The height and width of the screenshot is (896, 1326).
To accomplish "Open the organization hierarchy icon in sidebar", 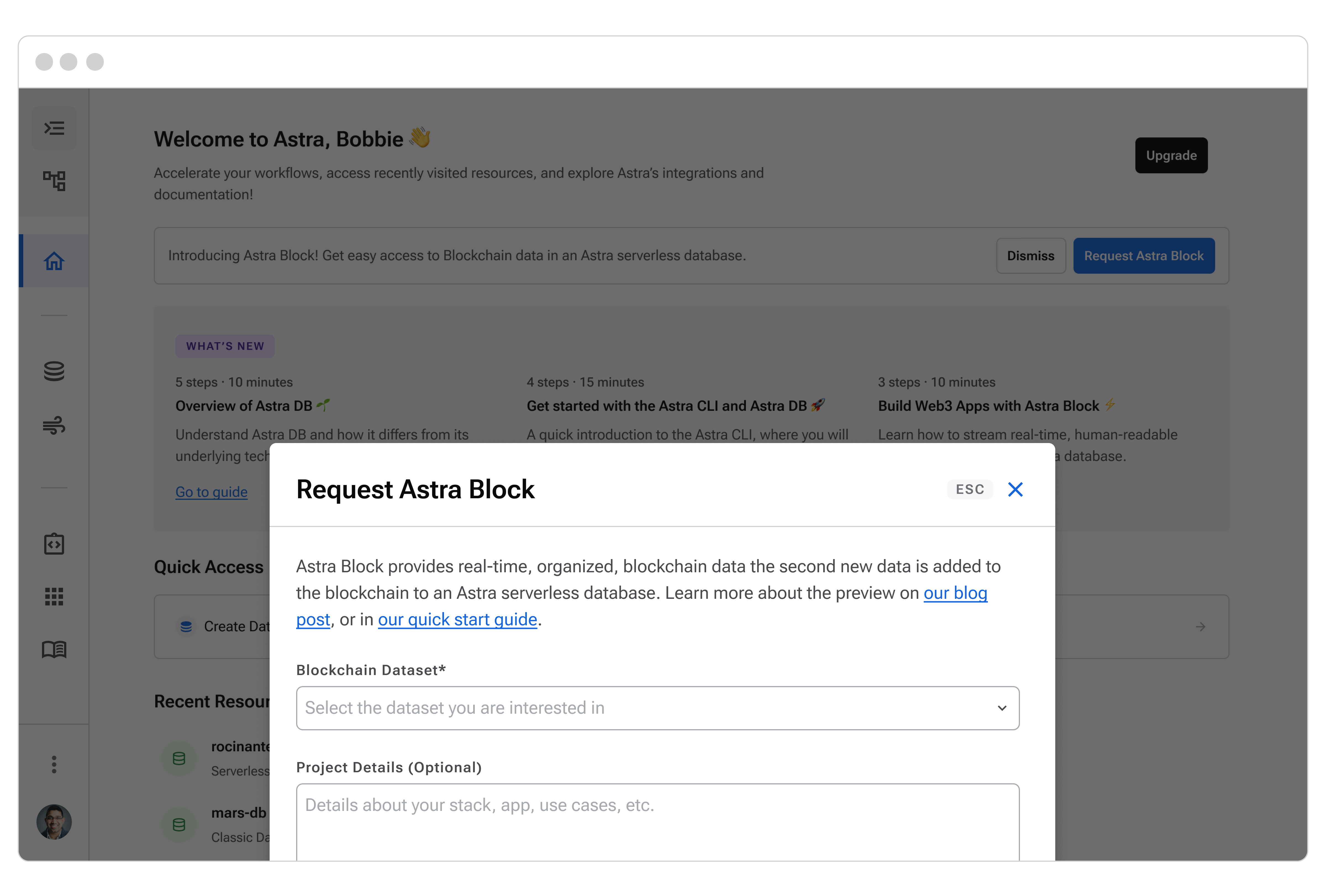I will pyautogui.click(x=54, y=181).
